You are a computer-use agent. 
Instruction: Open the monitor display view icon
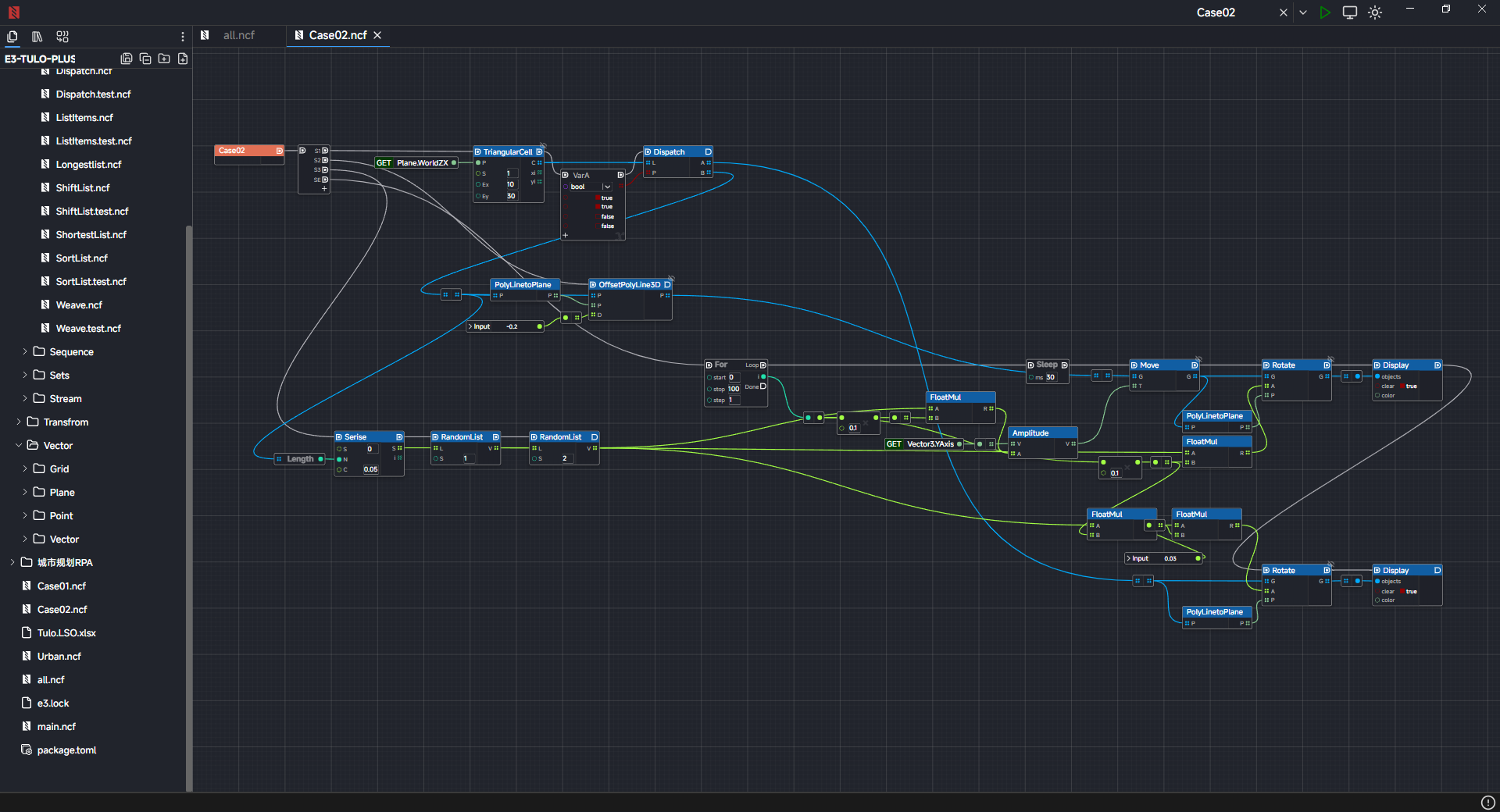tap(1349, 12)
